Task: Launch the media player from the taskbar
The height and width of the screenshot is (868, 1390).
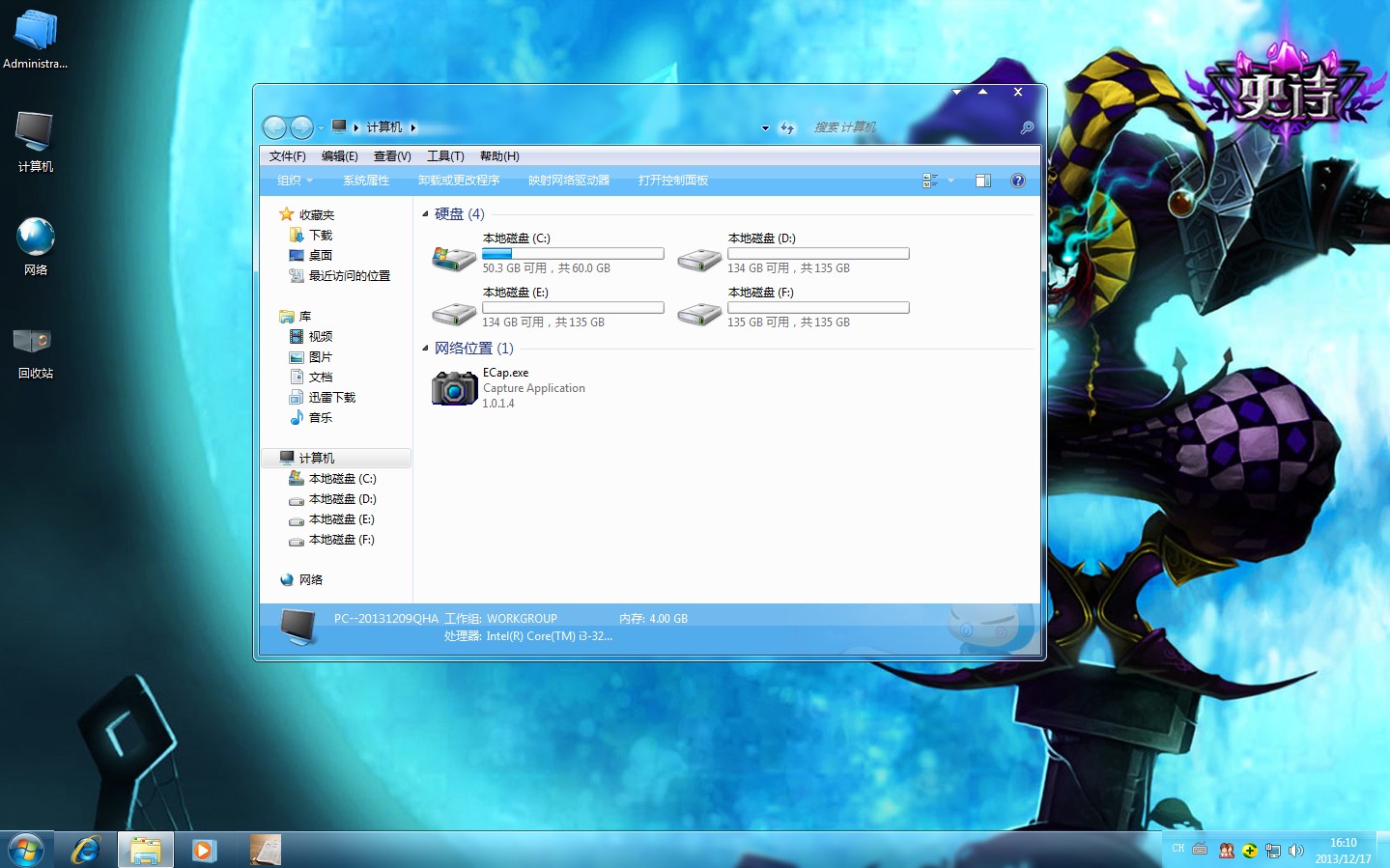Action: click(x=204, y=851)
